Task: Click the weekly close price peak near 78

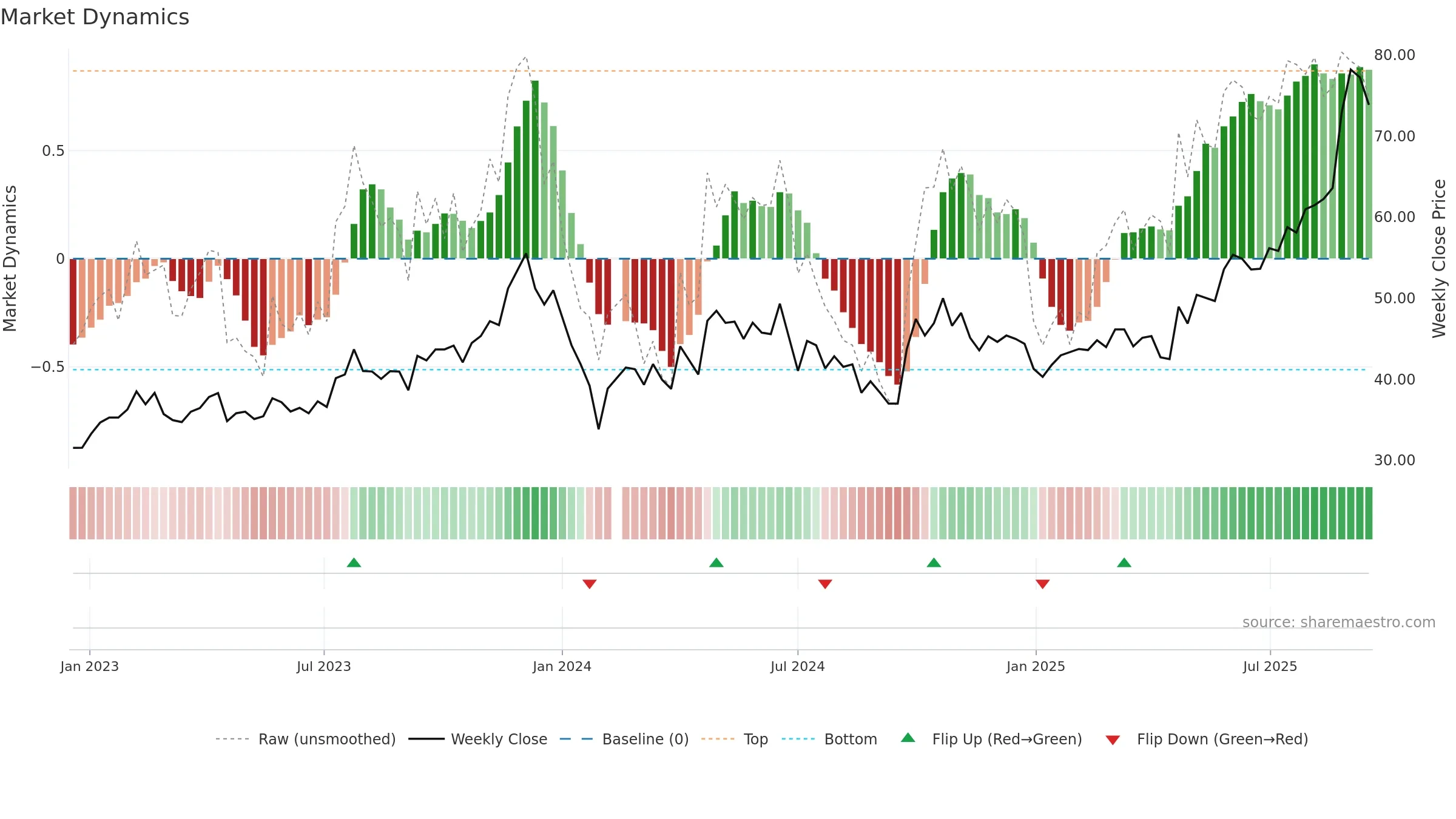Action: pos(1351,70)
